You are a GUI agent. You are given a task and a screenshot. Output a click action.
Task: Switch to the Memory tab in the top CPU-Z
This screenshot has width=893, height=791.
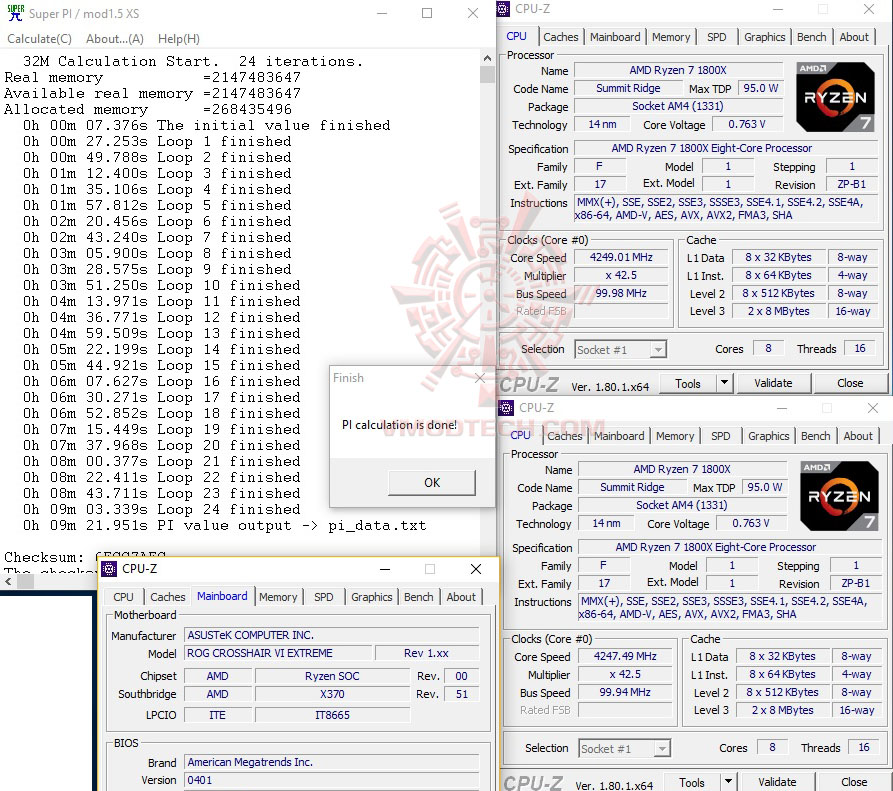tap(671, 35)
